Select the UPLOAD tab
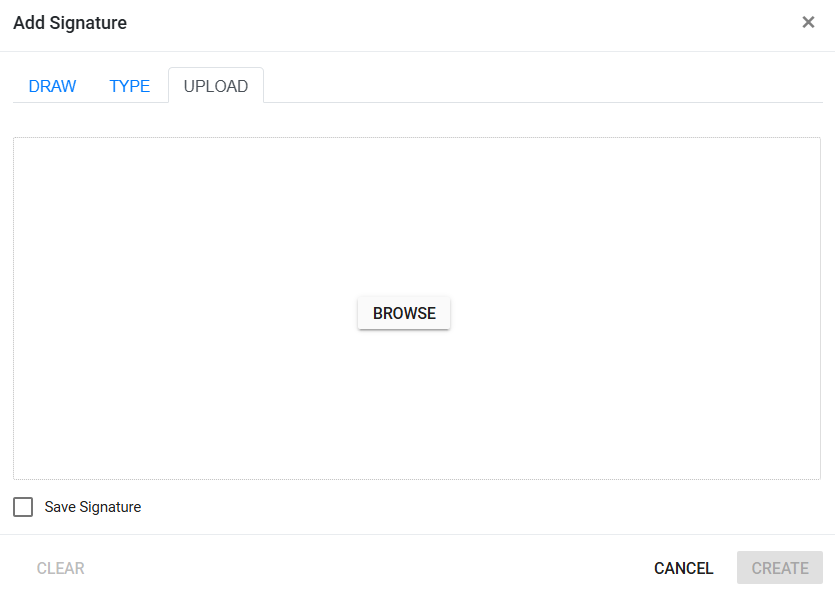835x596 pixels. [x=215, y=86]
